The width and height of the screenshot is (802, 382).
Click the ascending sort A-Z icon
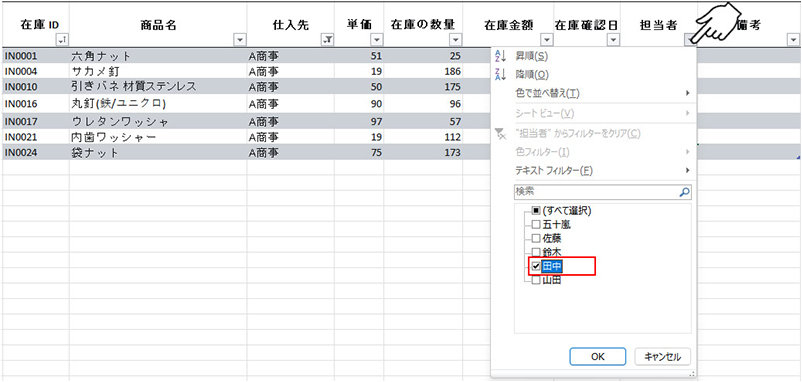500,55
